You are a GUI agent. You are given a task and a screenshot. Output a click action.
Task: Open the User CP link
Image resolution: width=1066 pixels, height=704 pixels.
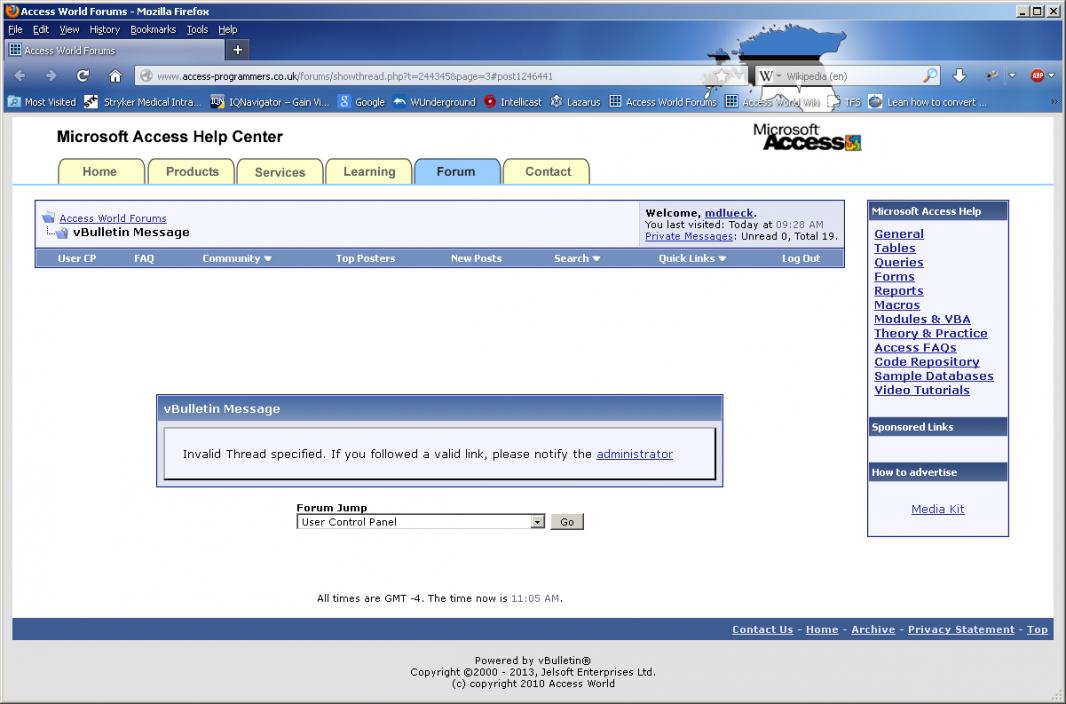[x=77, y=258]
